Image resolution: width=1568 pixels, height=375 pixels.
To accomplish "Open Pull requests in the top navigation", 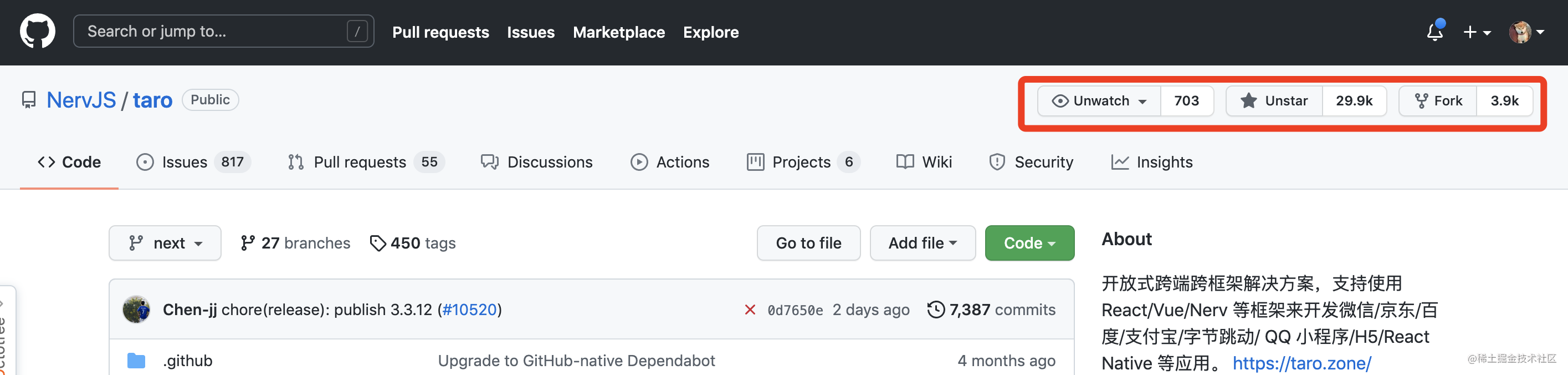I will [x=440, y=32].
